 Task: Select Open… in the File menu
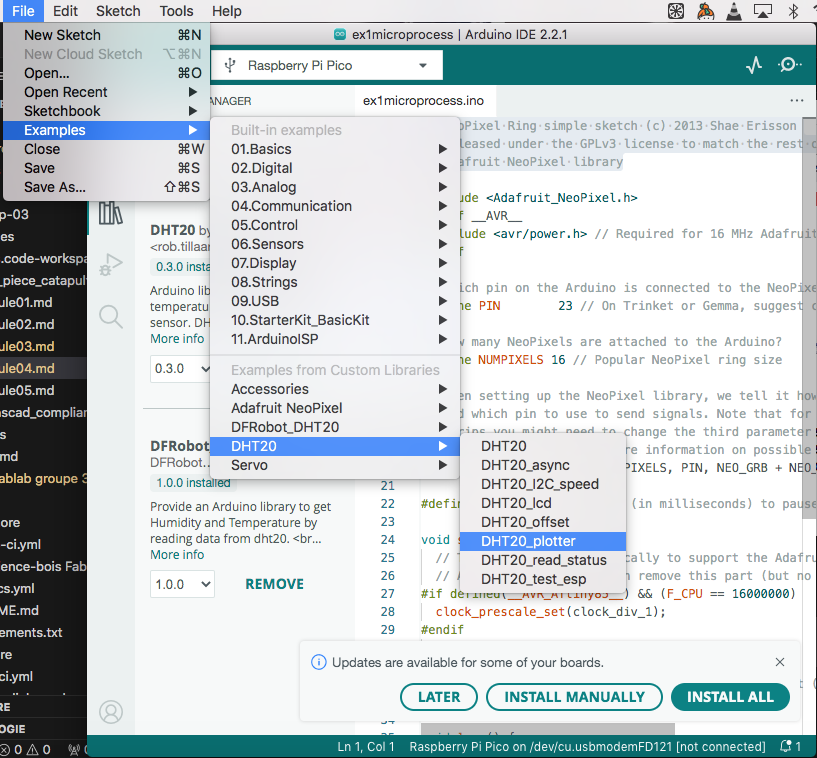[x=106, y=73]
